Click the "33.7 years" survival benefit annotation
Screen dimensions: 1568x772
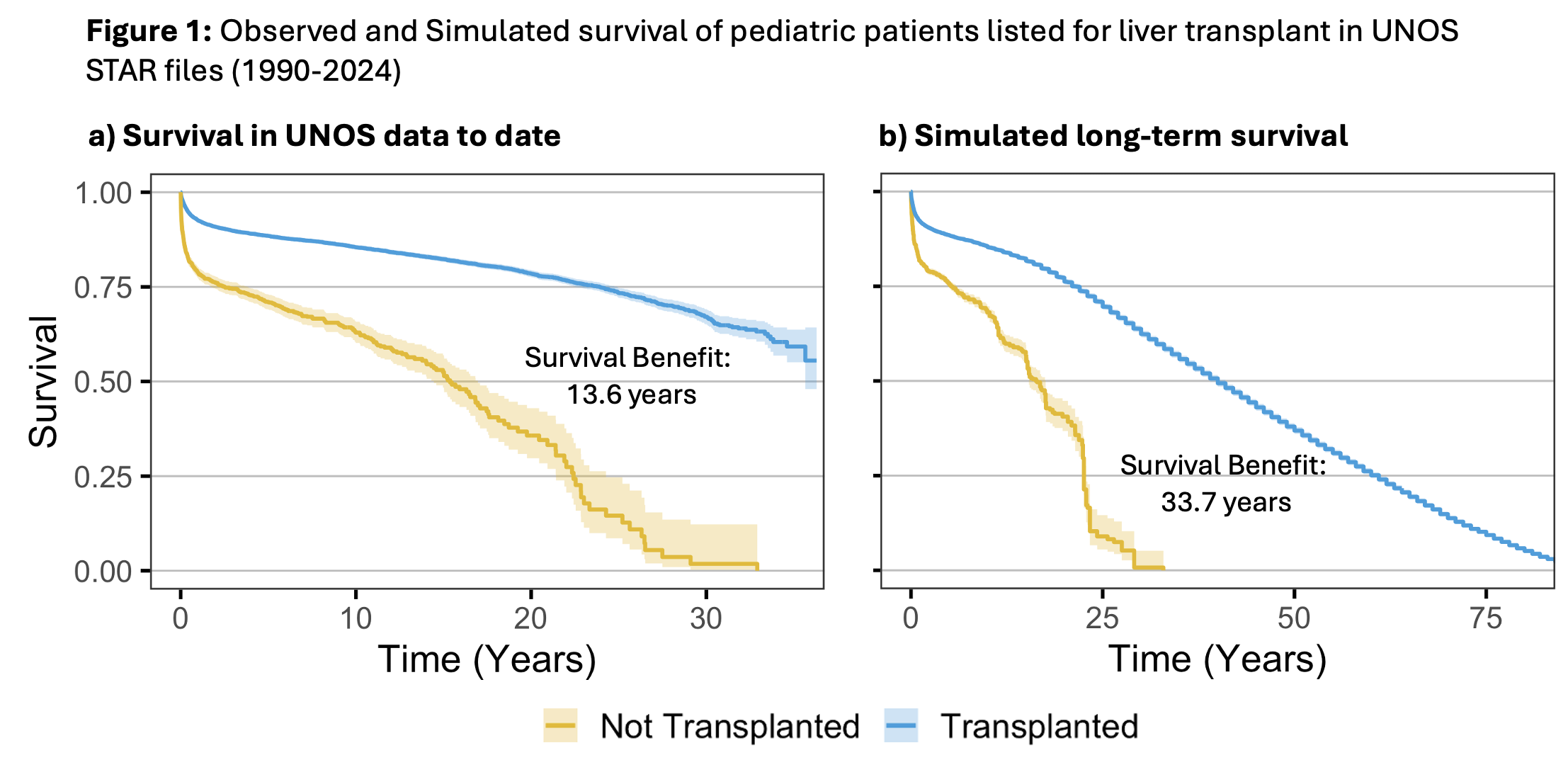click(1226, 502)
